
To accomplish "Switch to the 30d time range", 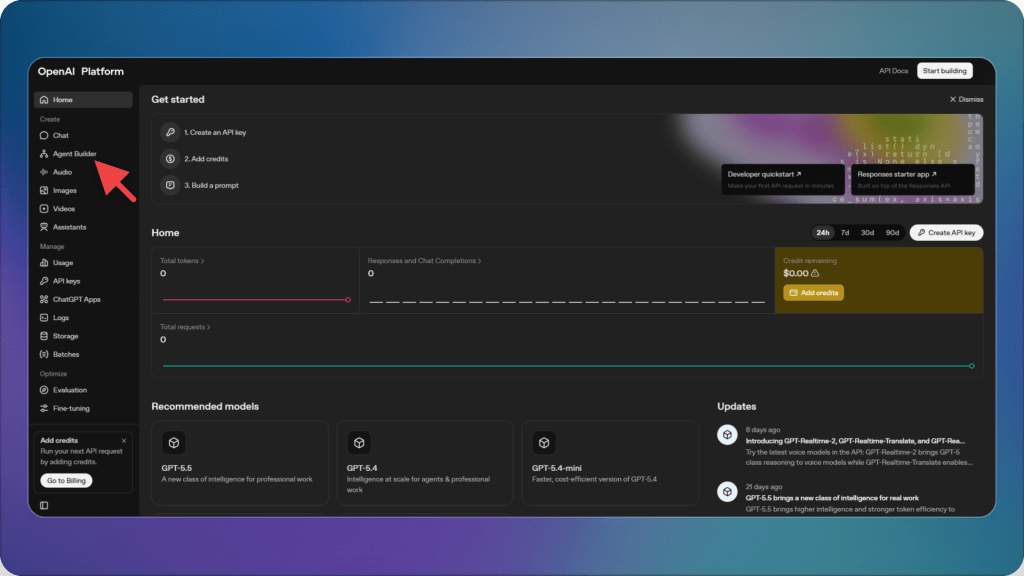I will (867, 232).
